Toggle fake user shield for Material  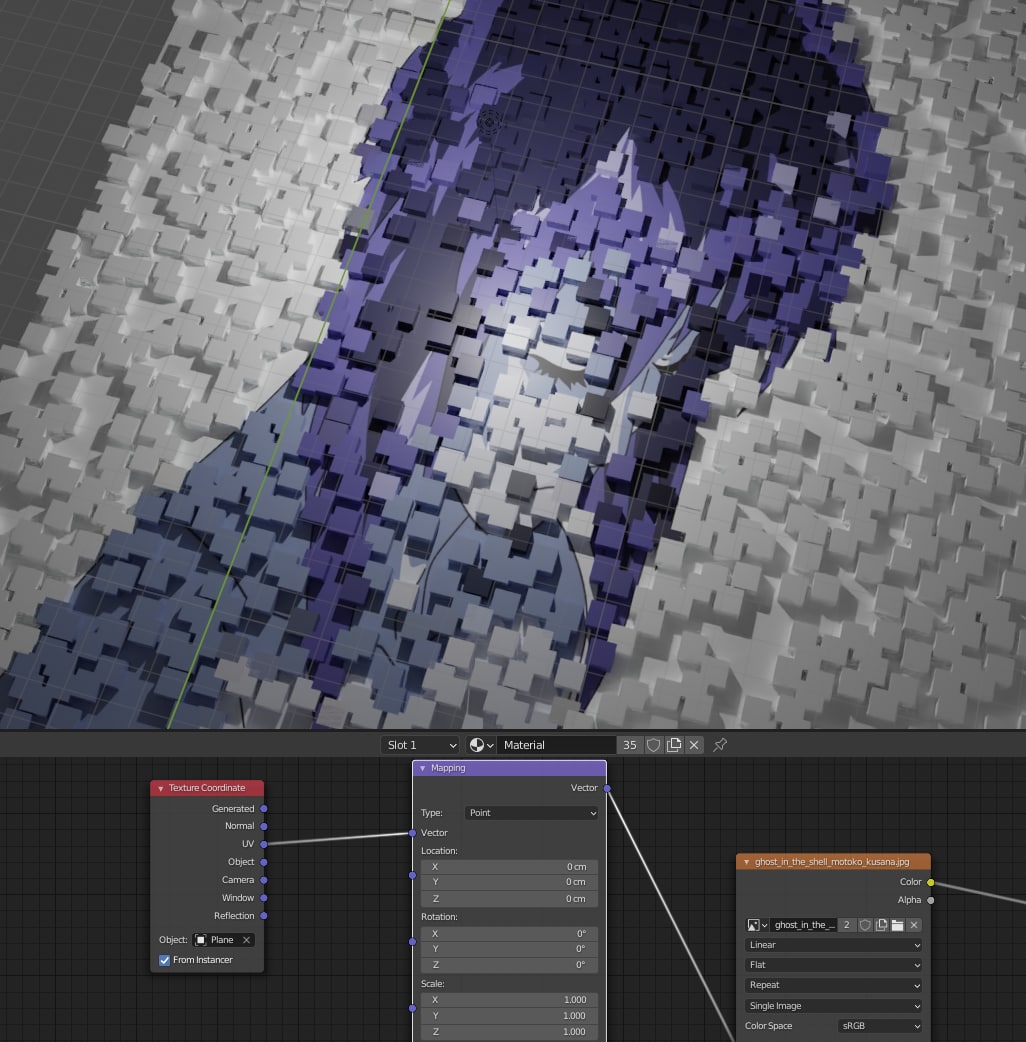(653, 745)
